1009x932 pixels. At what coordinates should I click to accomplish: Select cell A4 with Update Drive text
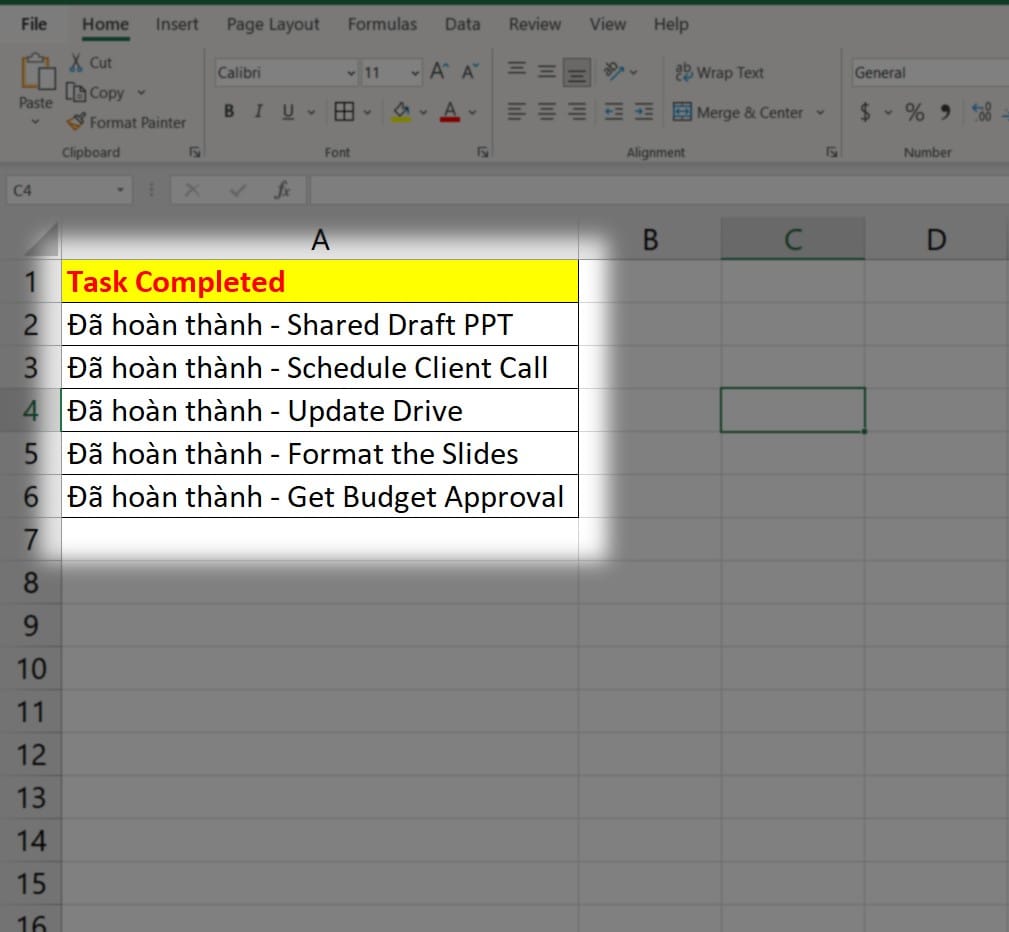tap(320, 411)
